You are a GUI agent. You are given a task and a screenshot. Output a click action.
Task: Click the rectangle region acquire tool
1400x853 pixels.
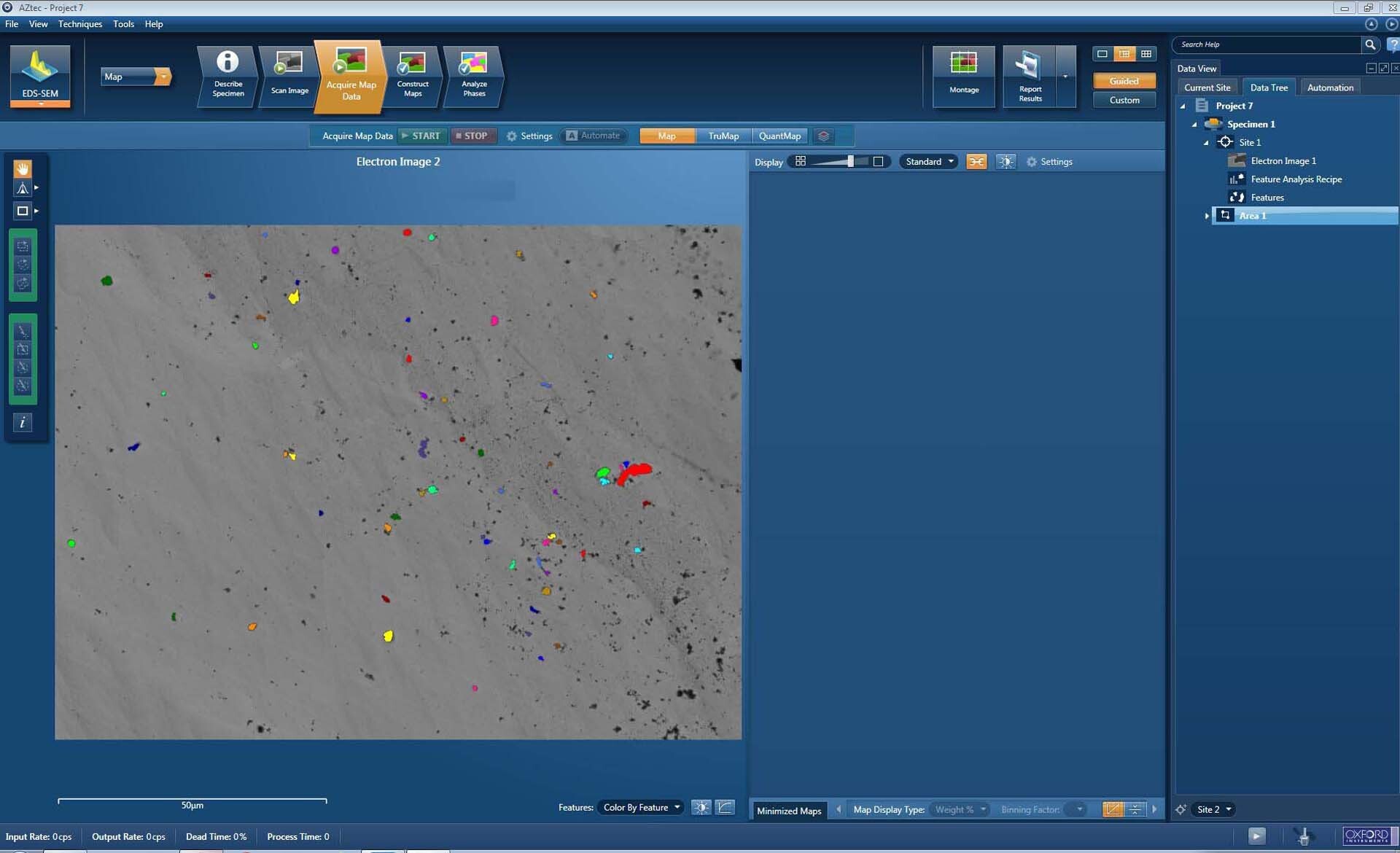point(23,246)
